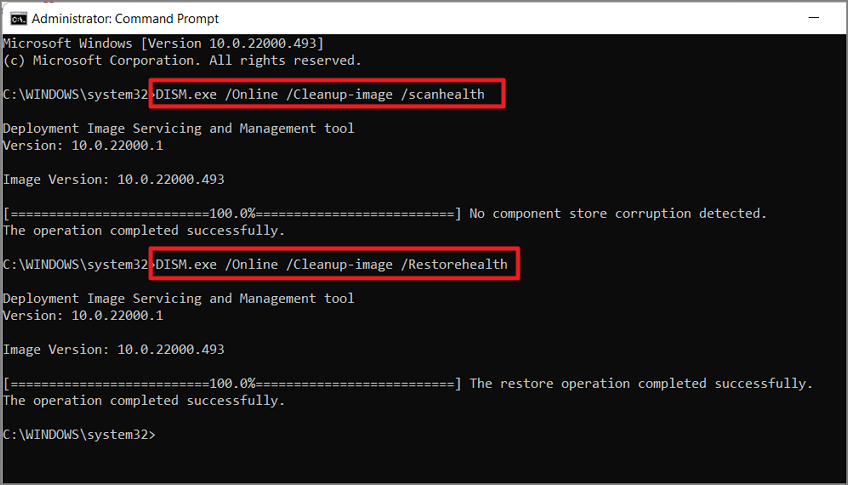Image resolution: width=848 pixels, height=485 pixels.
Task: Click the highlighted DISM /scanhealth command
Action: click(x=320, y=94)
